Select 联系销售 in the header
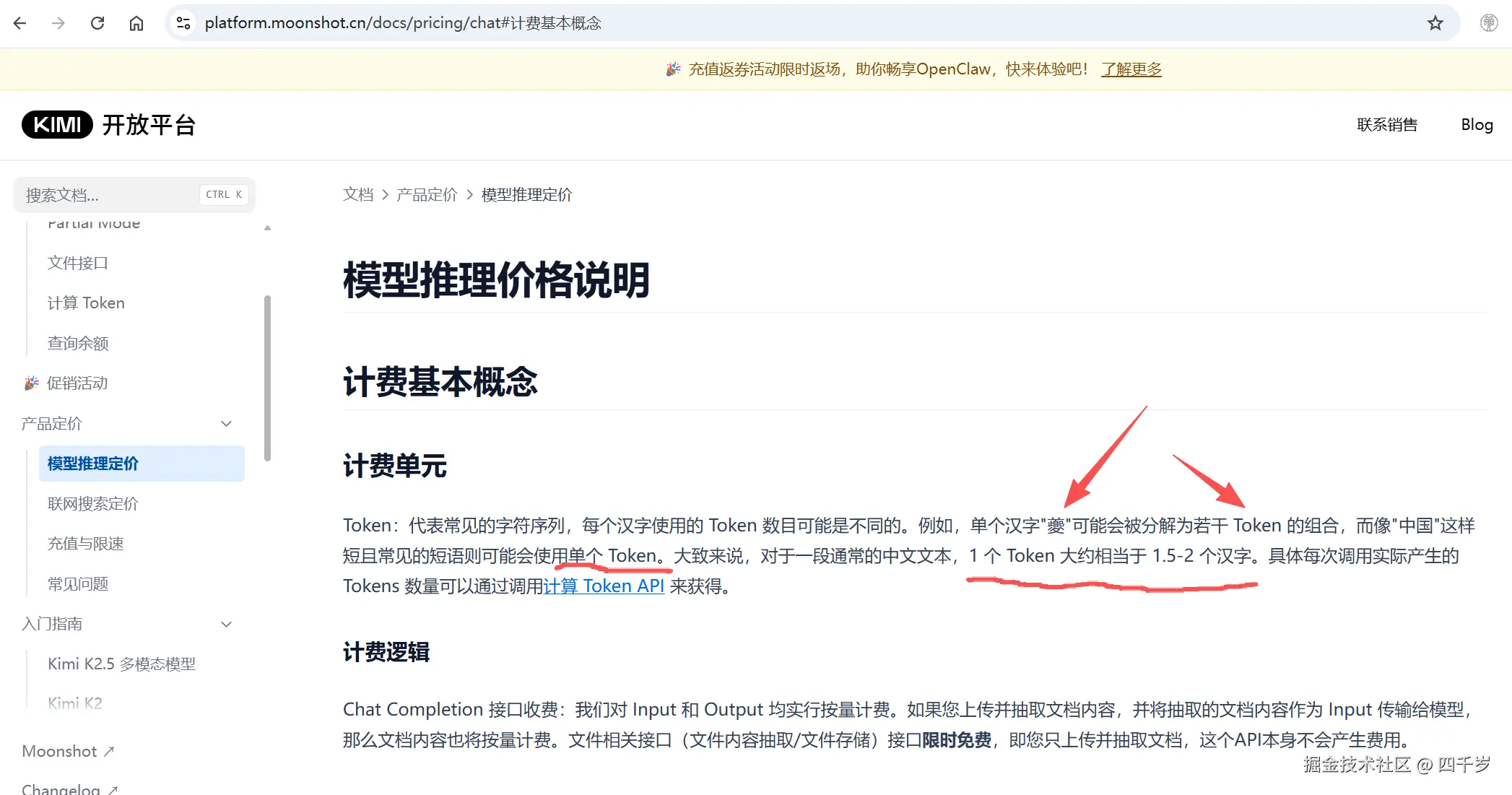Viewport: 1512px width, 795px height. tap(1386, 124)
